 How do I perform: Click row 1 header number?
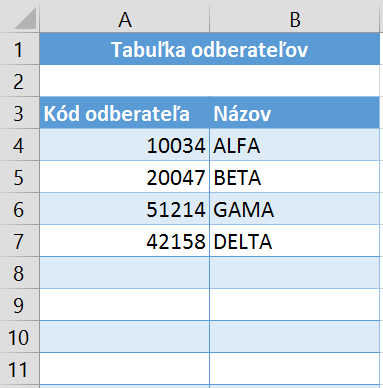coord(19,49)
